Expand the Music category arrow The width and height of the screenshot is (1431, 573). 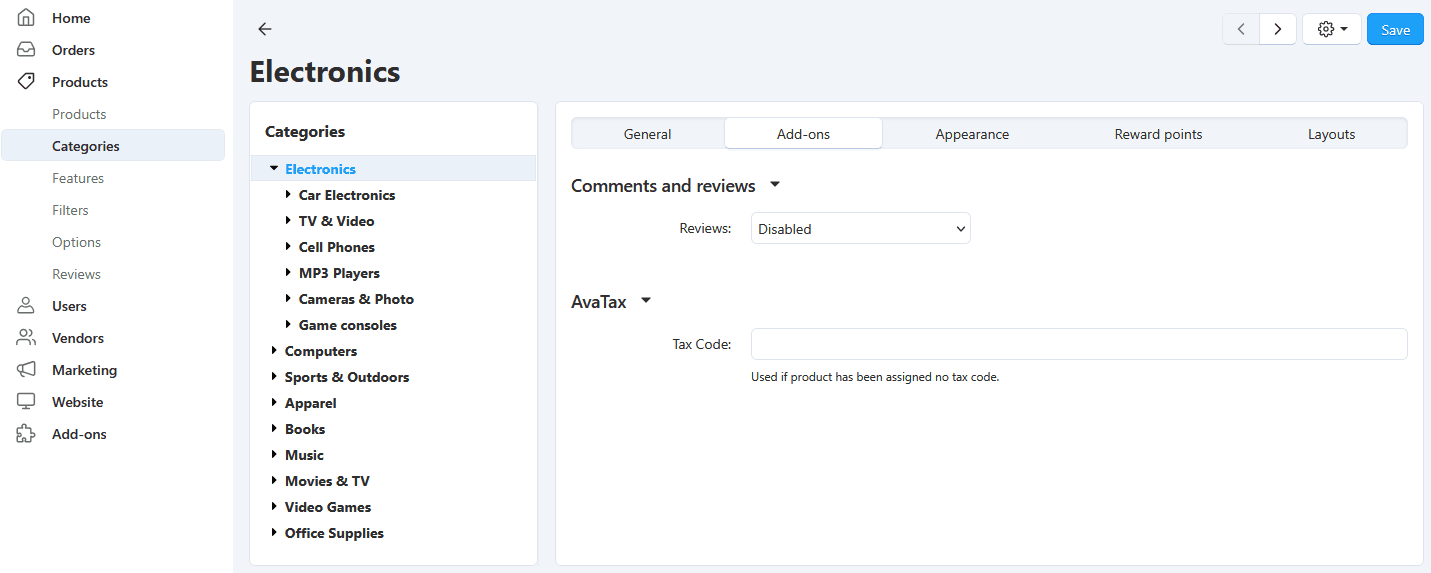point(274,455)
